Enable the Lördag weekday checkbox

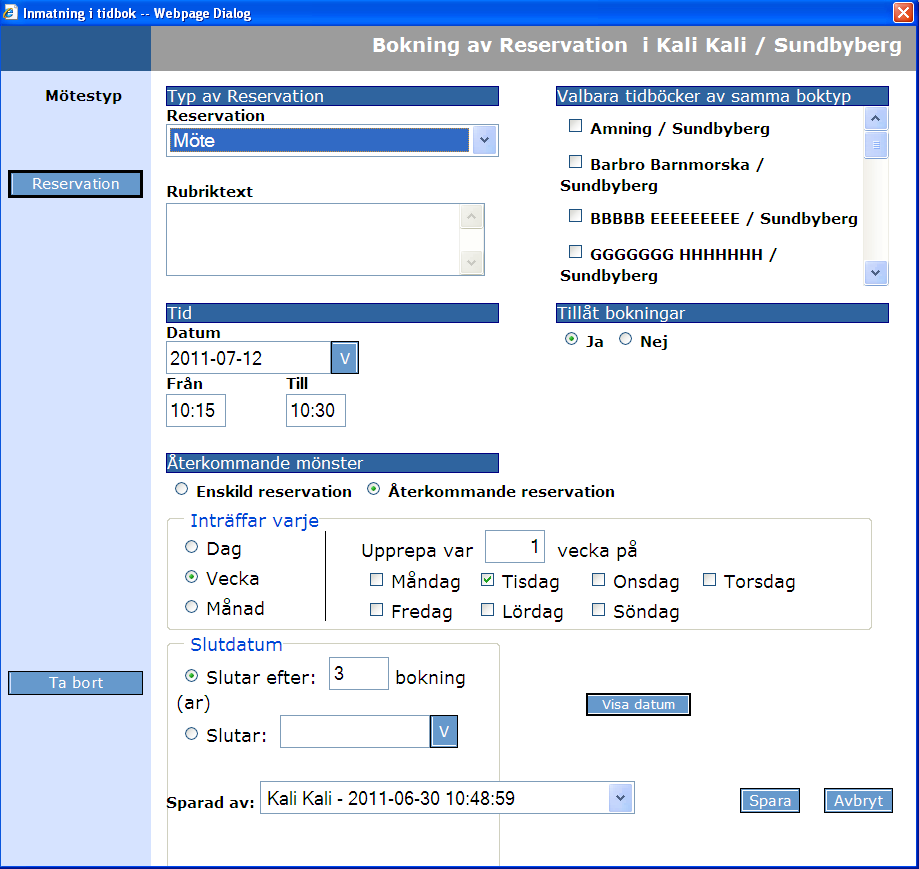point(487,610)
